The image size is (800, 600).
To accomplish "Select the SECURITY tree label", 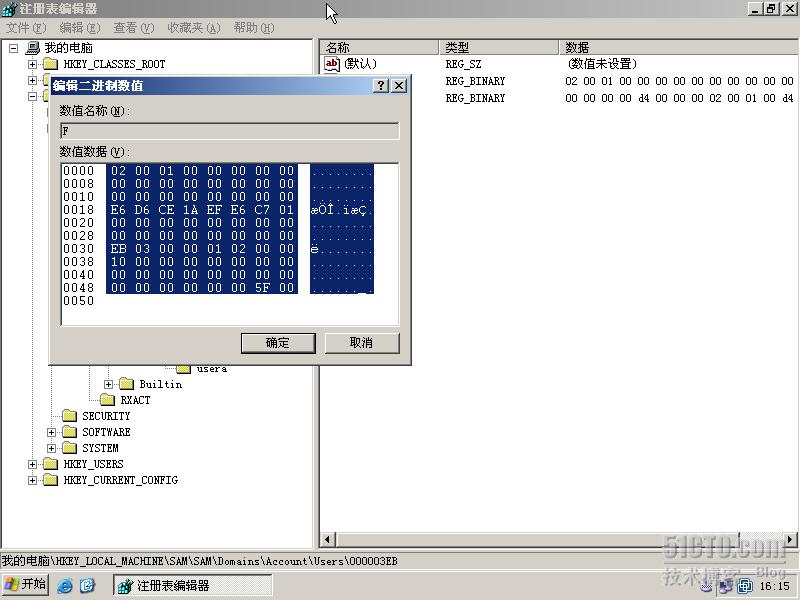I will (x=106, y=416).
